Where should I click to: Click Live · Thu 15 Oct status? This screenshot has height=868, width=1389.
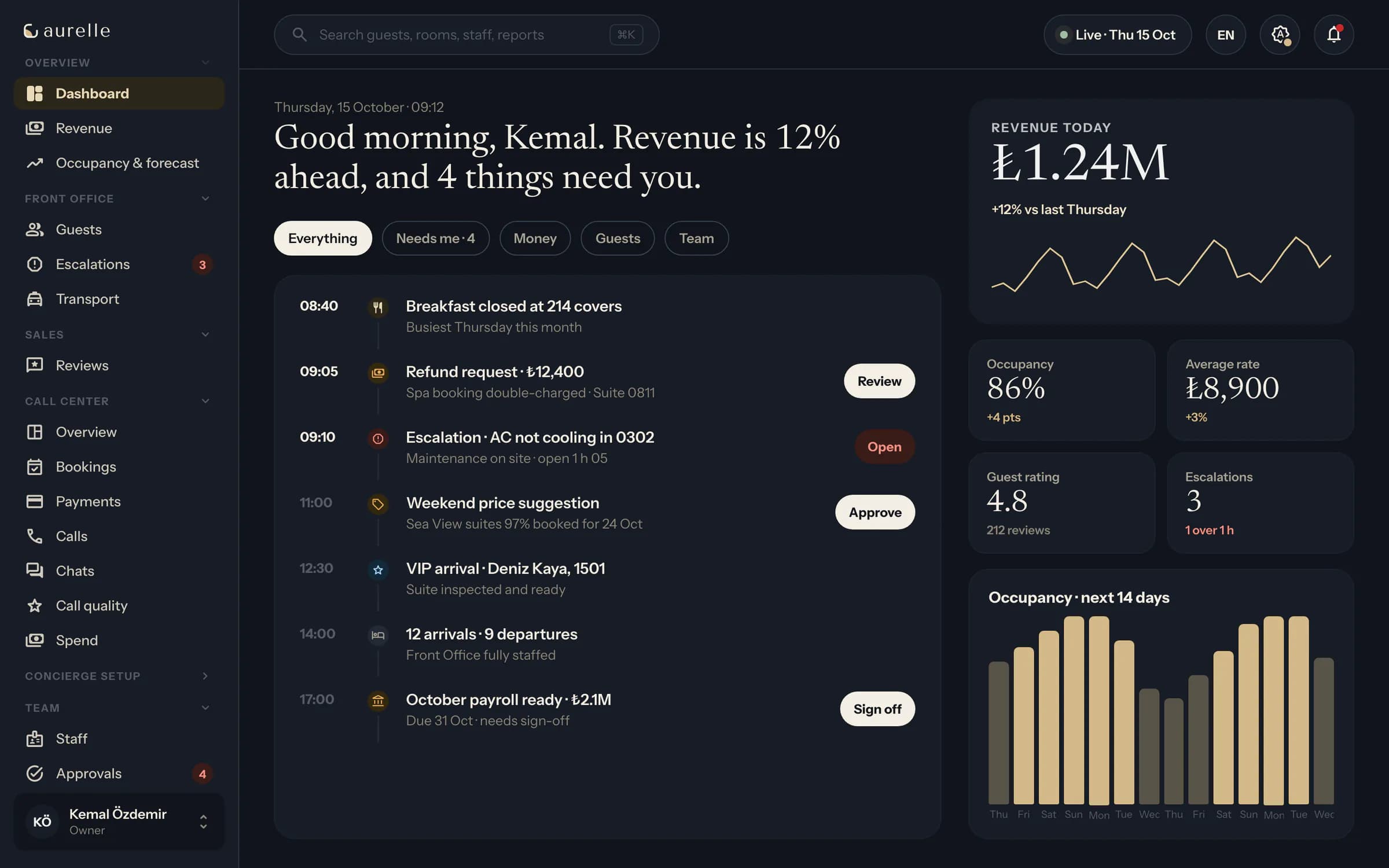1117,35
